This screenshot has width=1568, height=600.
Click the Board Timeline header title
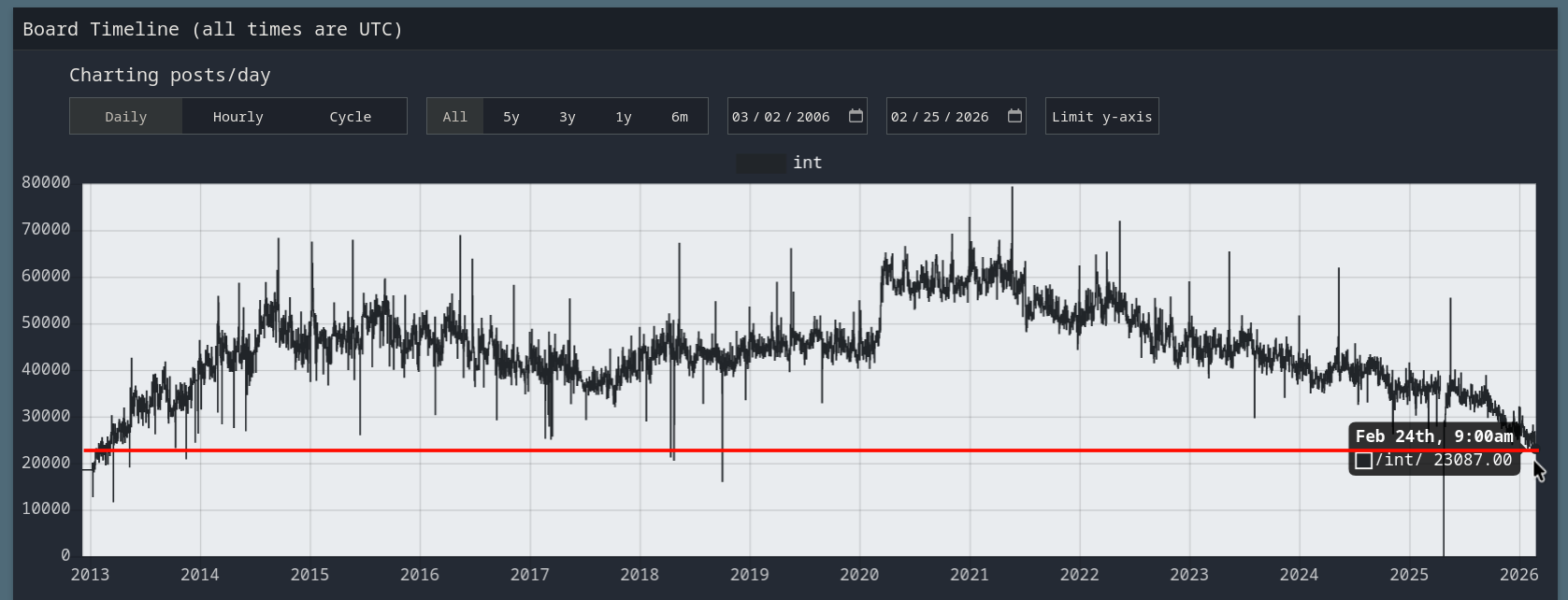pyautogui.click(x=212, y=29)
